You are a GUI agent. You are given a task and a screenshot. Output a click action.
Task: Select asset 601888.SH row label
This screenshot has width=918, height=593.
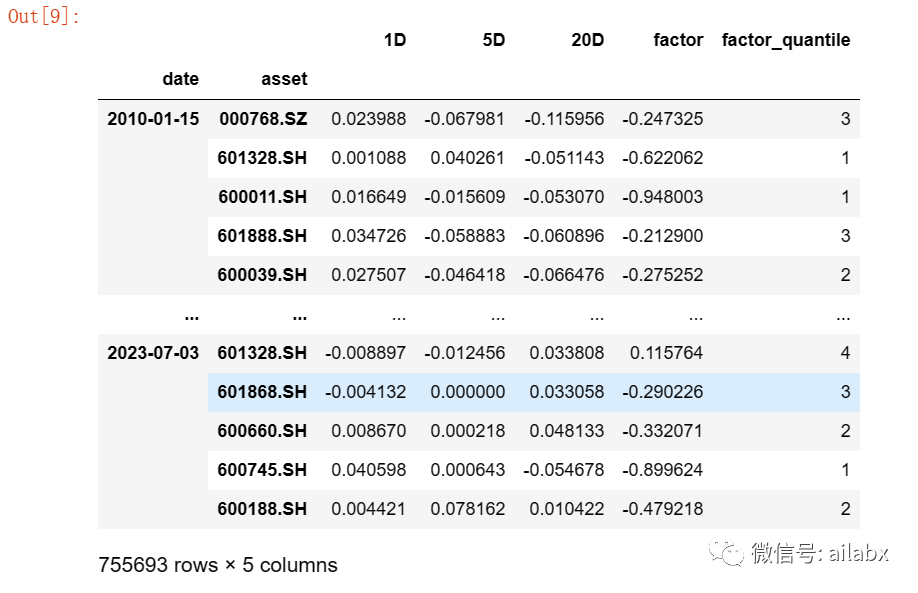[x=262, y=236]
